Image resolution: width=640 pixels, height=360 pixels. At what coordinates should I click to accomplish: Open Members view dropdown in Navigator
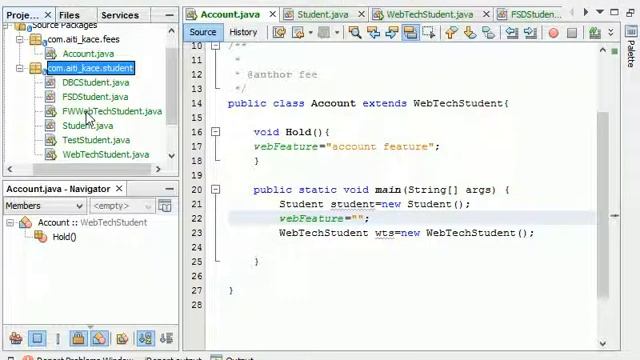(45, 206)
